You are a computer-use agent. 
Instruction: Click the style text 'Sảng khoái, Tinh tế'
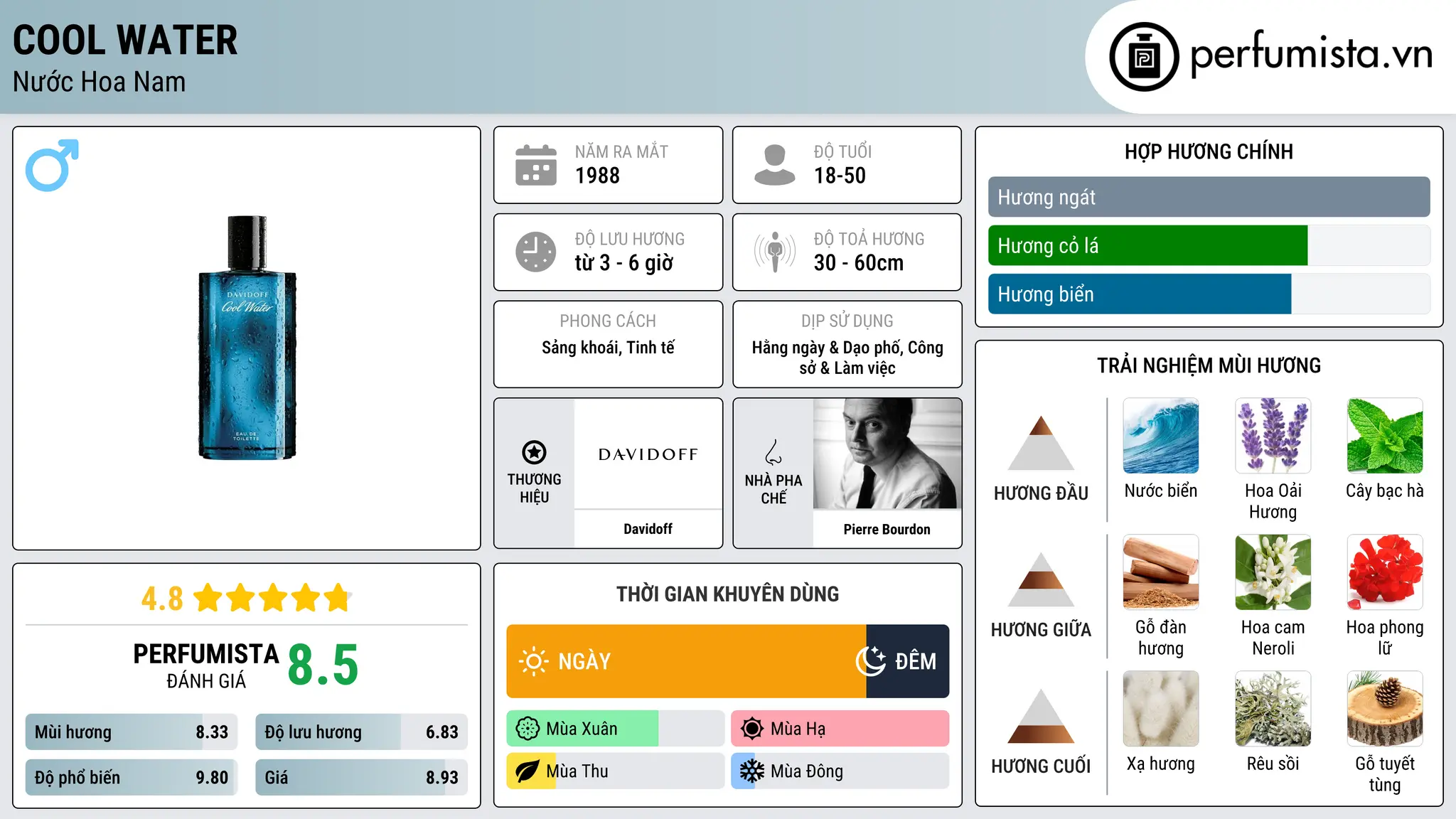pyautogui.click(x=608, y=348)
